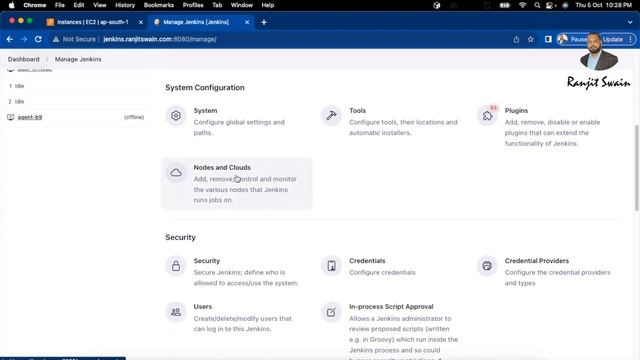Click the Wi-Fi status icon

(522, 5)
